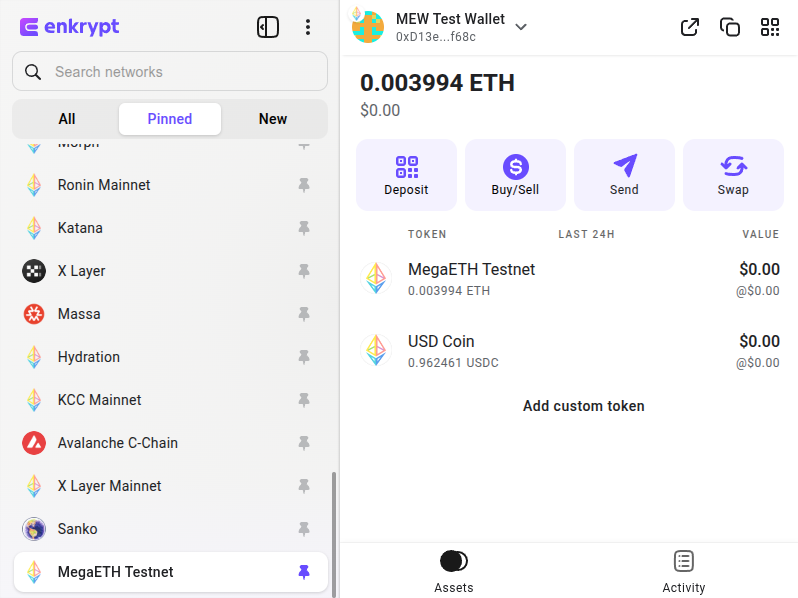Unpin the Avalanche C-Chain network
Screen dimensions: 798x598
click(x=304, y=443)
